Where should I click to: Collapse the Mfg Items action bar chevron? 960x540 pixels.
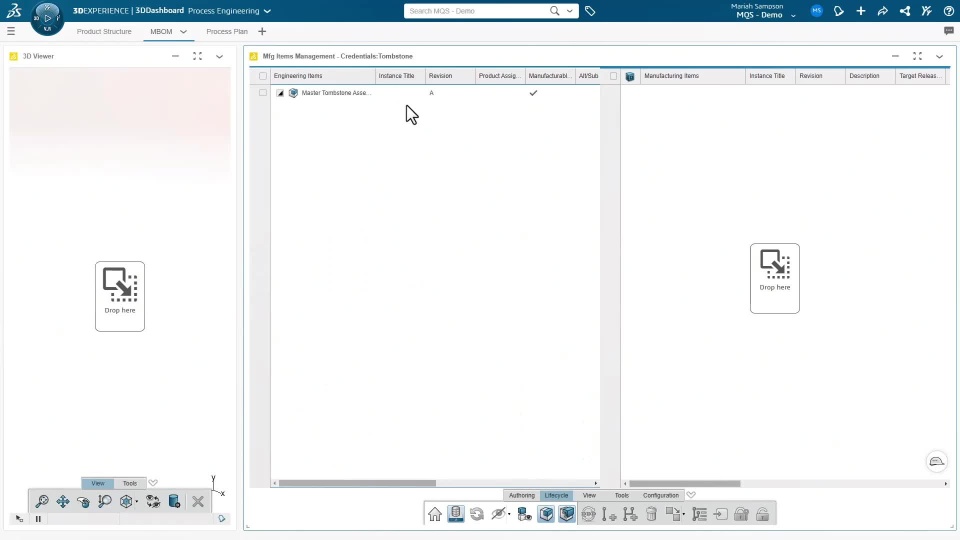click(691, 495)
